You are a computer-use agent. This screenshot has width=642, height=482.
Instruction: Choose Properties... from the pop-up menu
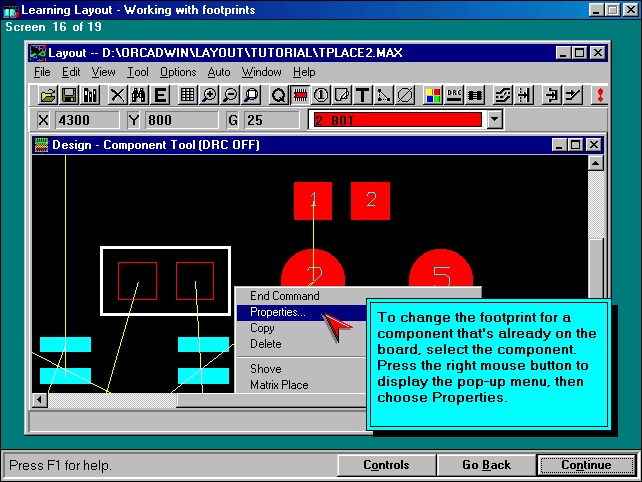point(278,312)
